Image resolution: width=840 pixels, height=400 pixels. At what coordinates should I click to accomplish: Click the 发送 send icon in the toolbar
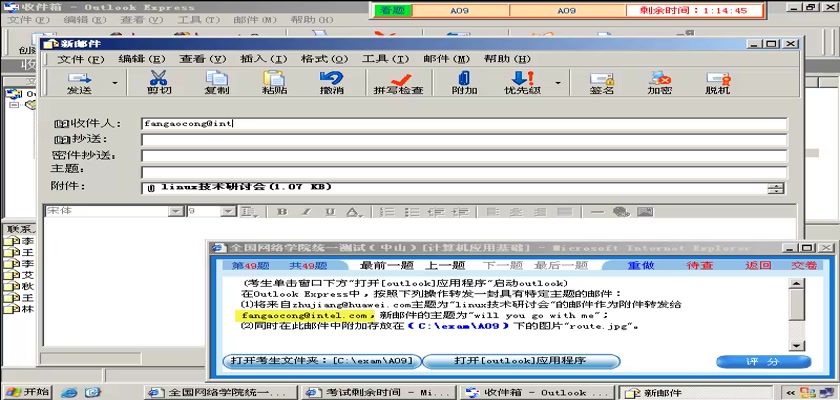79,83
